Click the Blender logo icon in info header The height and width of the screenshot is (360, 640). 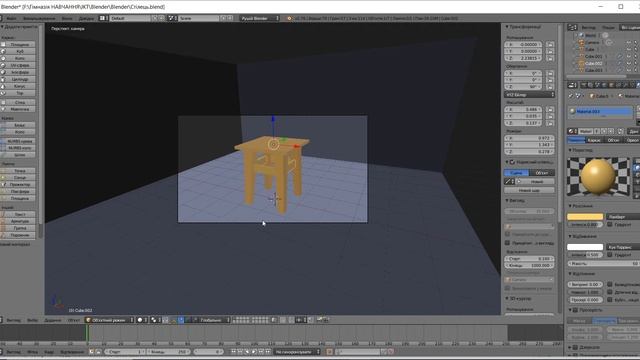pyautogui.click(x=289, y=18)
